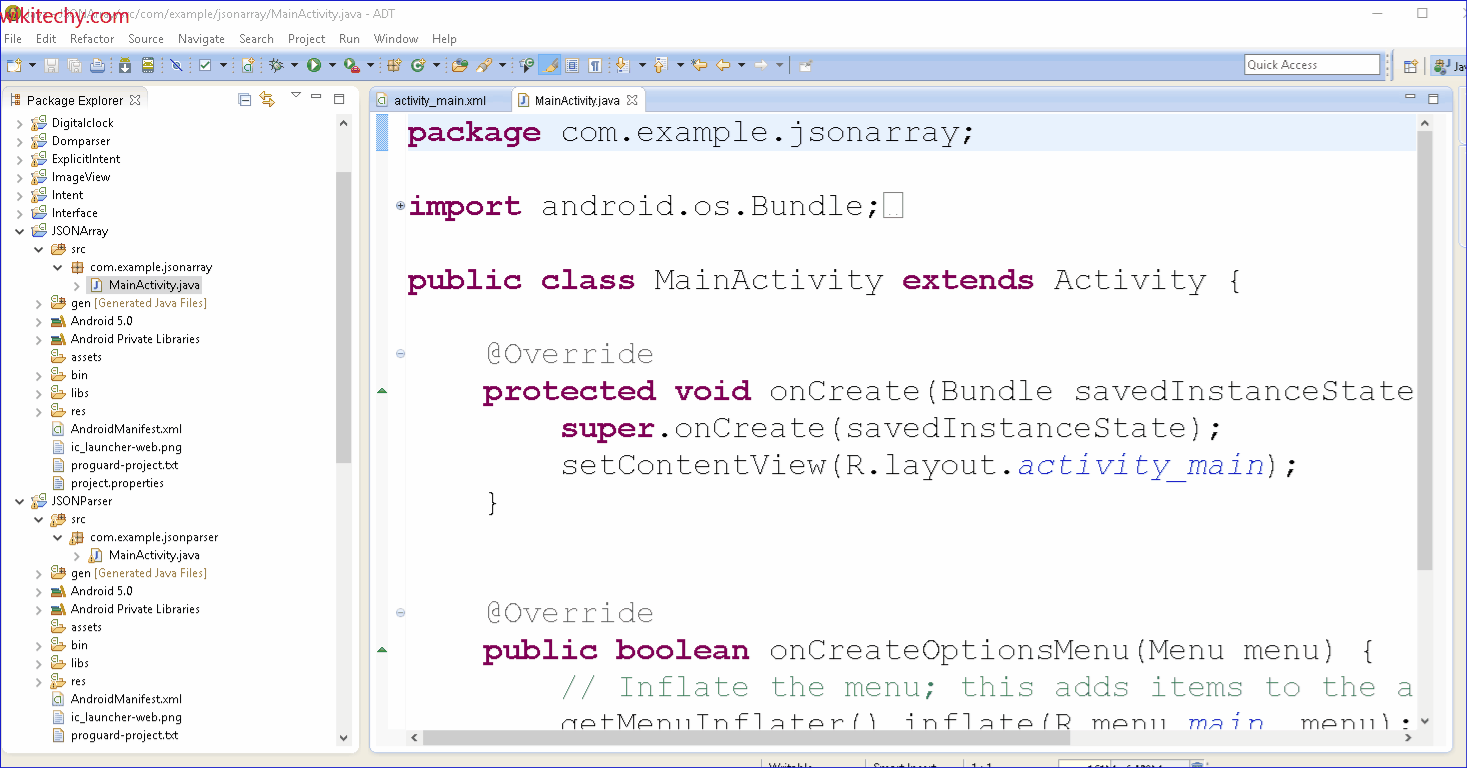1467x768 pixels.
Task: Open the Run button dropdown arrow
Action: [x=332, y=65]
